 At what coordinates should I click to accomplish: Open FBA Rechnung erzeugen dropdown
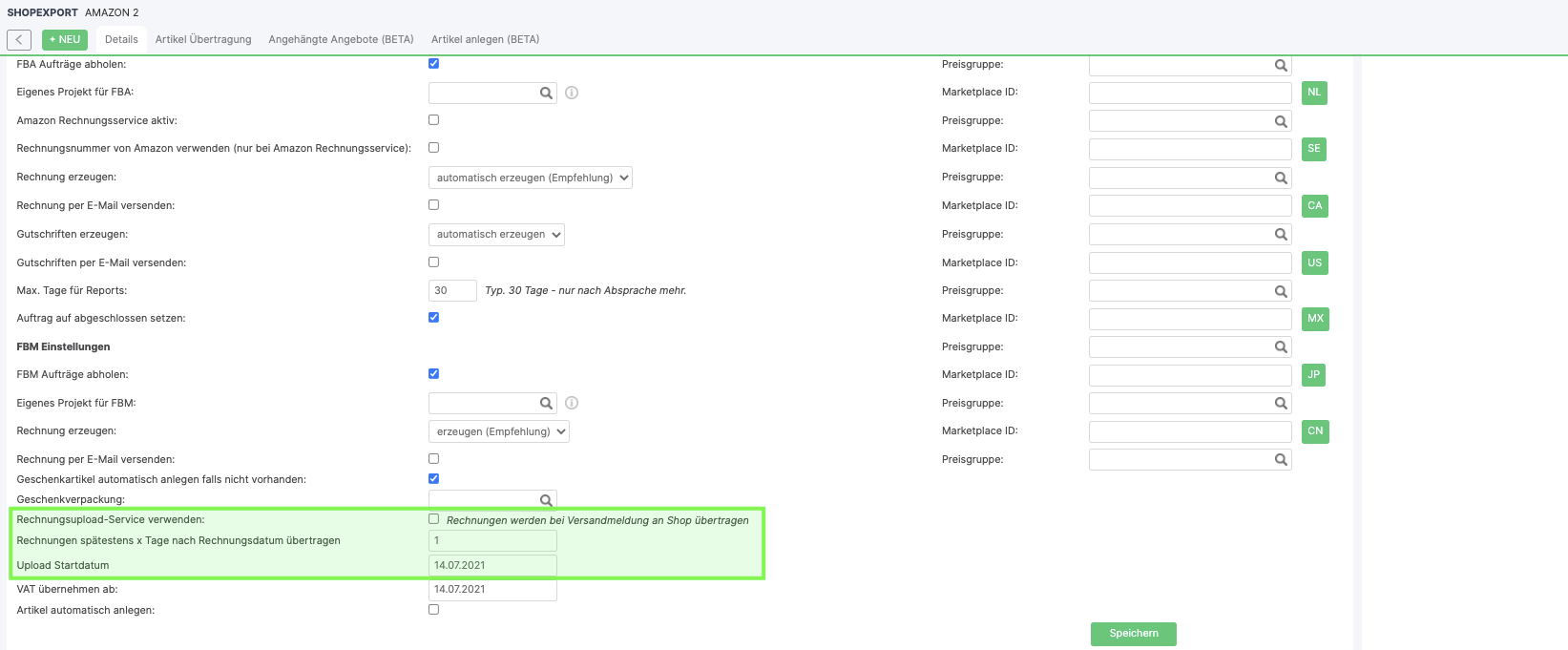530,178
